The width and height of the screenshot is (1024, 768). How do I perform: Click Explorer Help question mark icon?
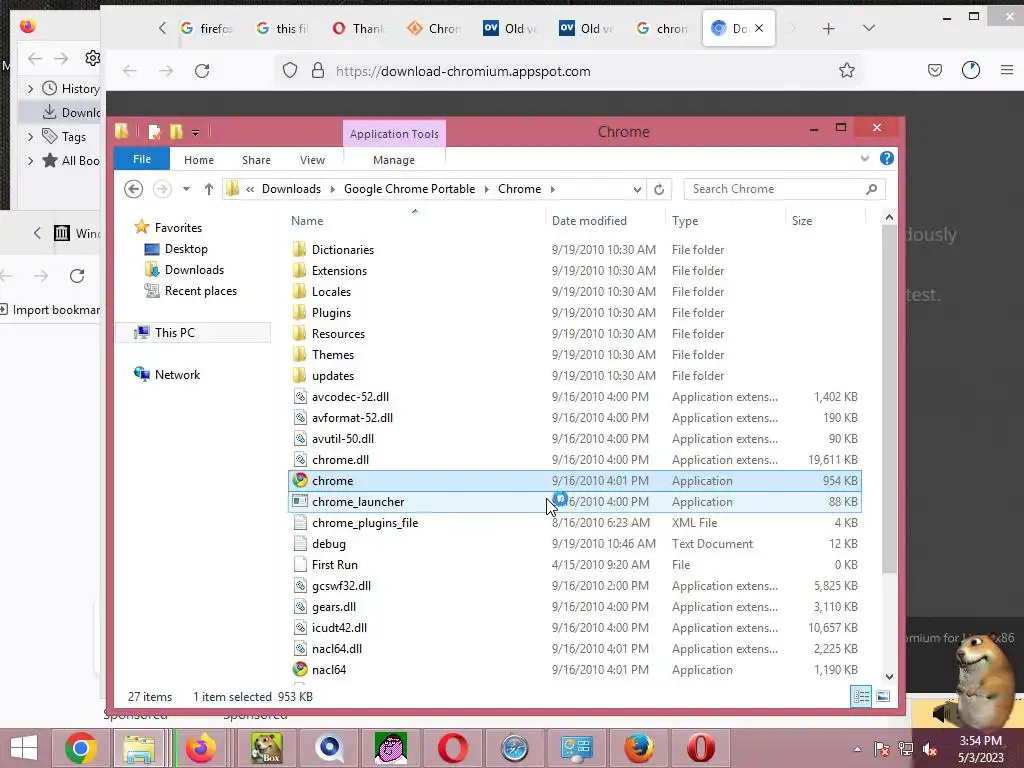click(x=886, y=159)
